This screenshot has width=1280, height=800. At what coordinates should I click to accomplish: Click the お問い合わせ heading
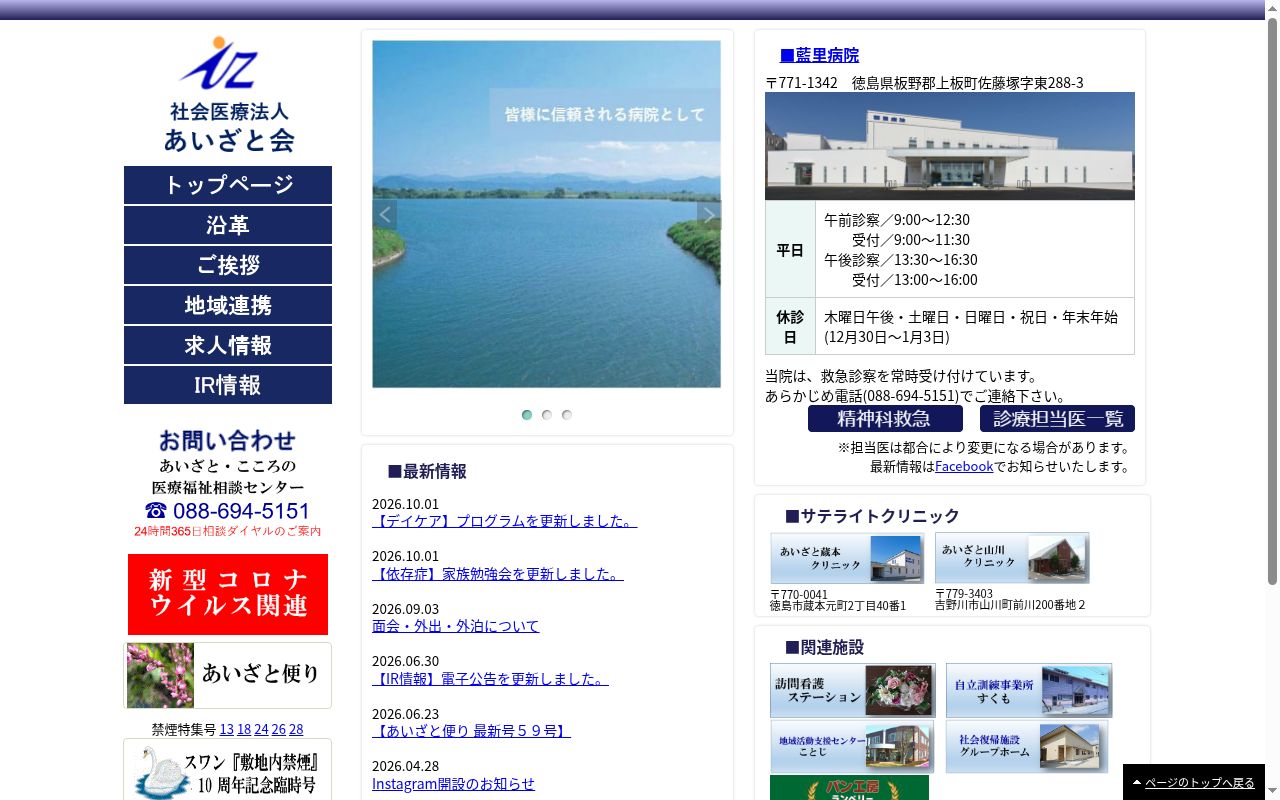coord(228,440)
